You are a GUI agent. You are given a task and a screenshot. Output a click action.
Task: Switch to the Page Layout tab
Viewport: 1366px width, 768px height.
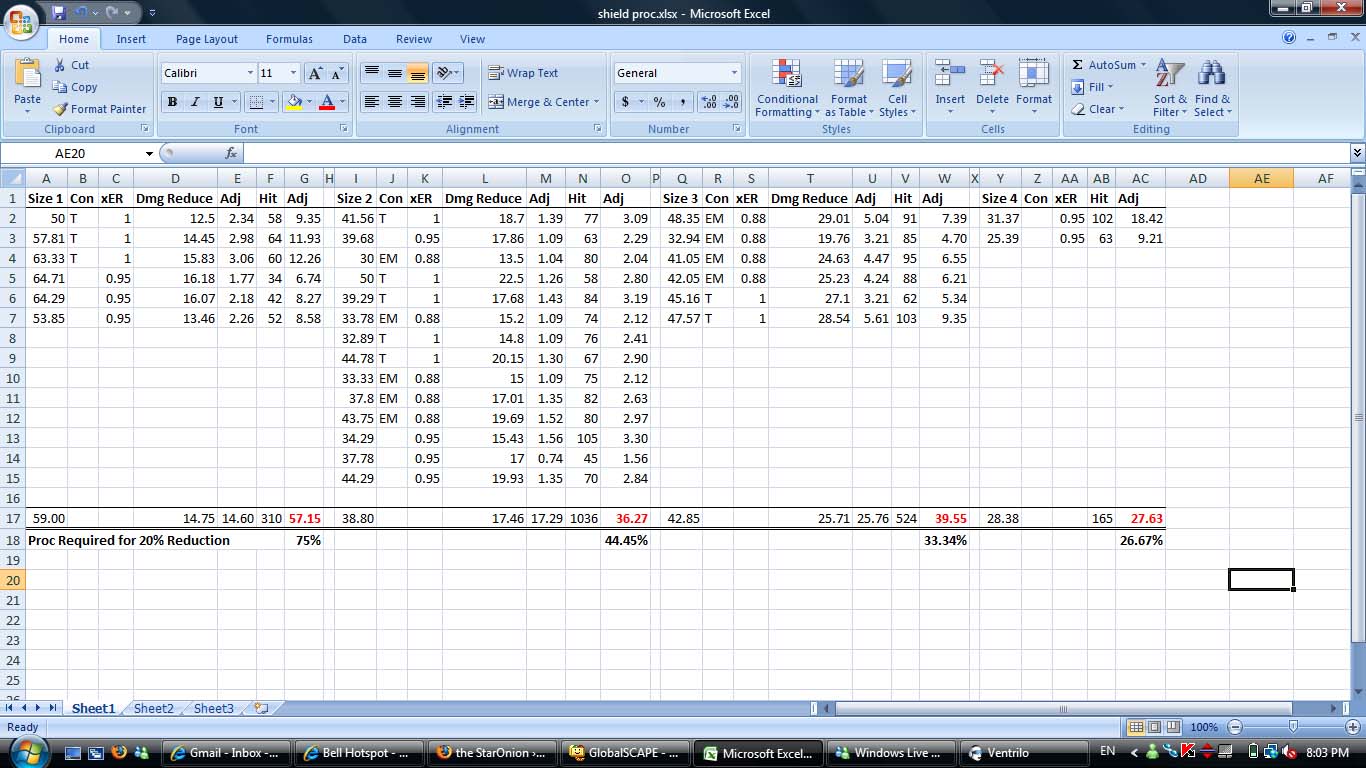tap(207, 39)
